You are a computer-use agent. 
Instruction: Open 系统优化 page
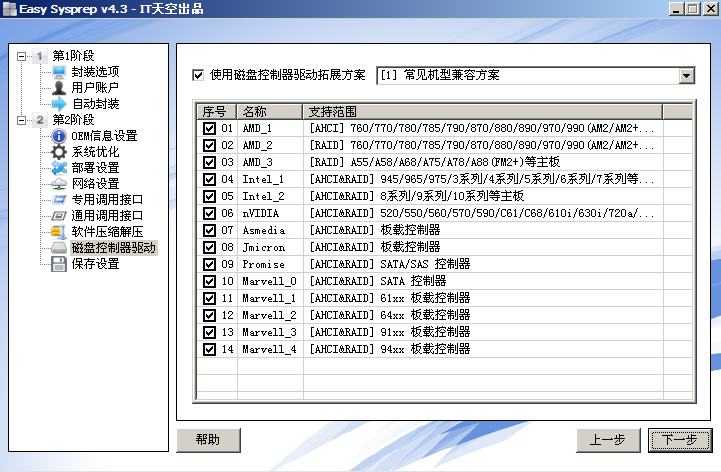pos(95,152)
